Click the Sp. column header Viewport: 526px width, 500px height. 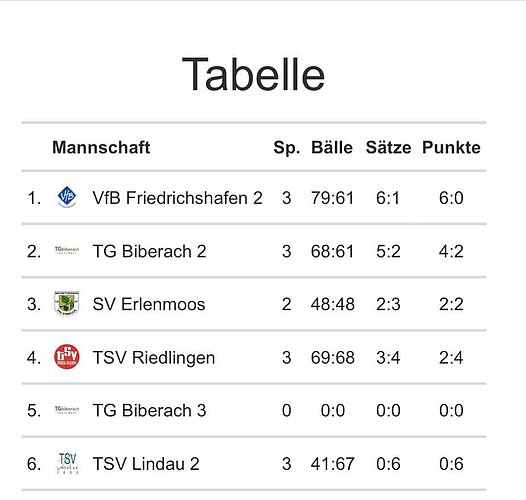(x=287, y=148)
